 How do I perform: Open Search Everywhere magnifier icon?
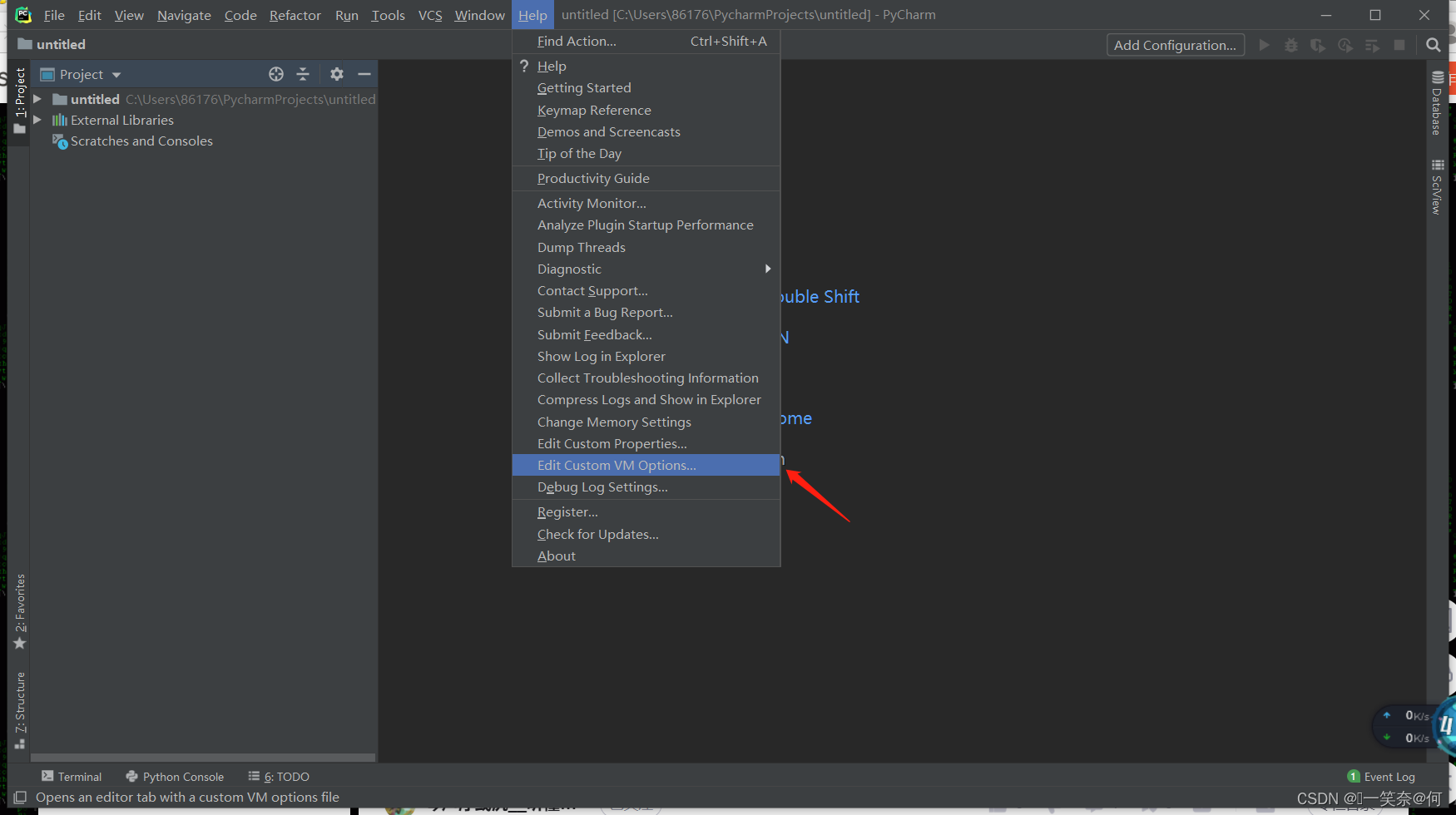point(1433,45)
